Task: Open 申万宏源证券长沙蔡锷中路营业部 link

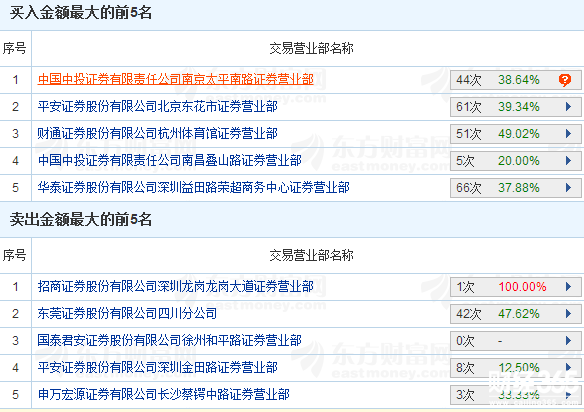Action: (x=164, y=394)
